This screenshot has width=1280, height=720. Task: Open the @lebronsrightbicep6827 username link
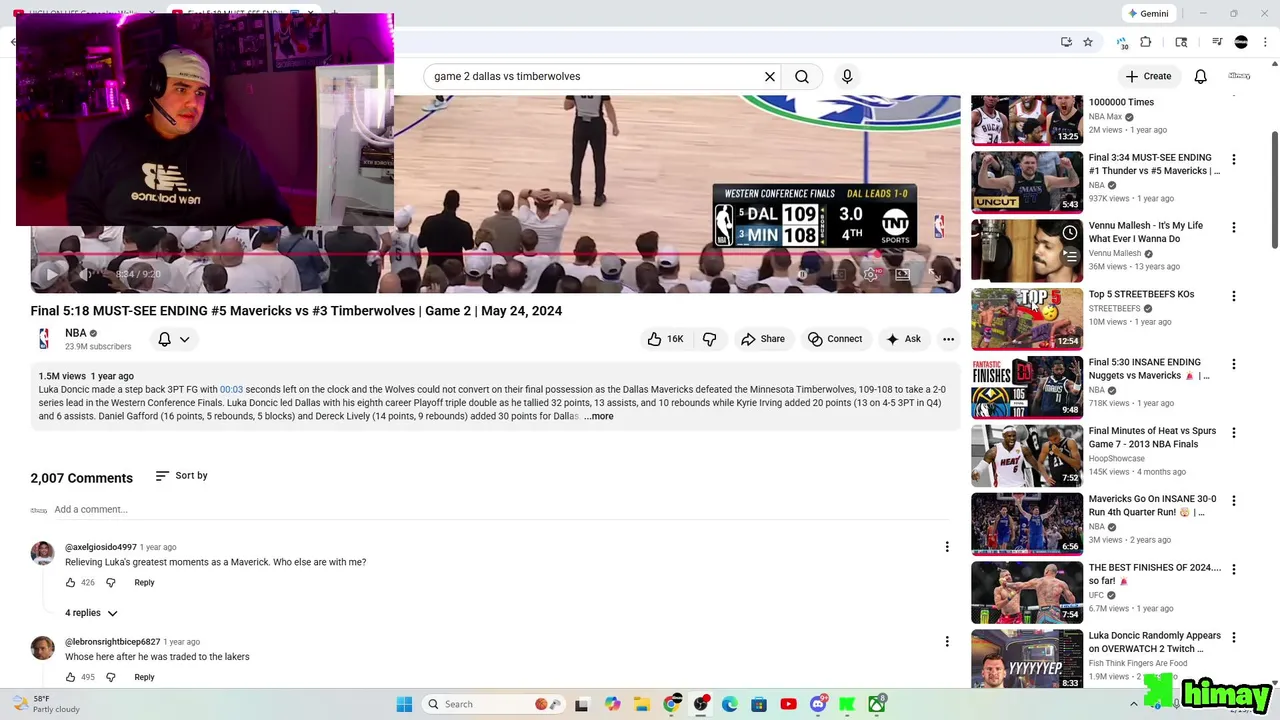click(112, 642)
